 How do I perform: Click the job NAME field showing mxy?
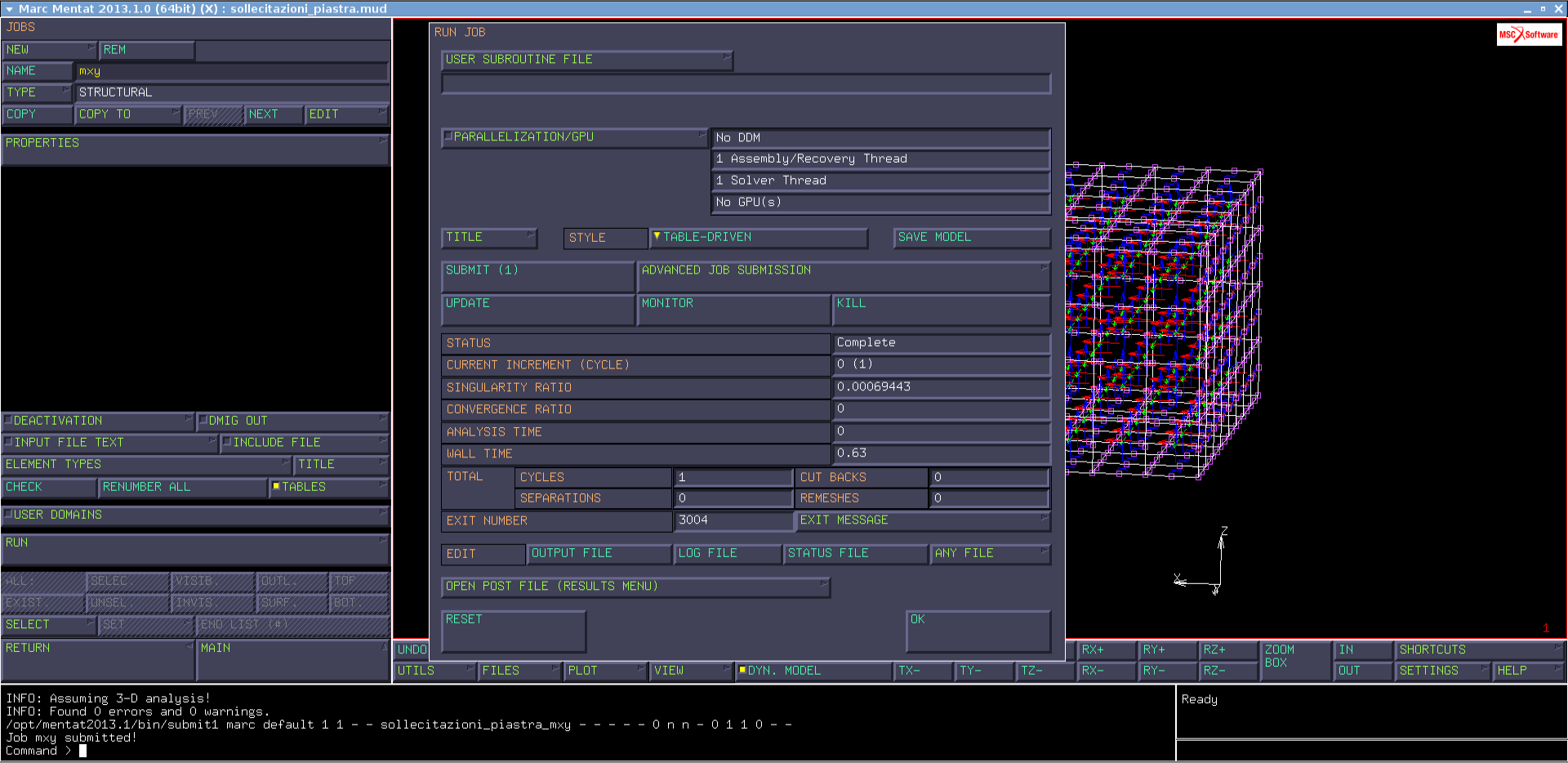(231, 71)
